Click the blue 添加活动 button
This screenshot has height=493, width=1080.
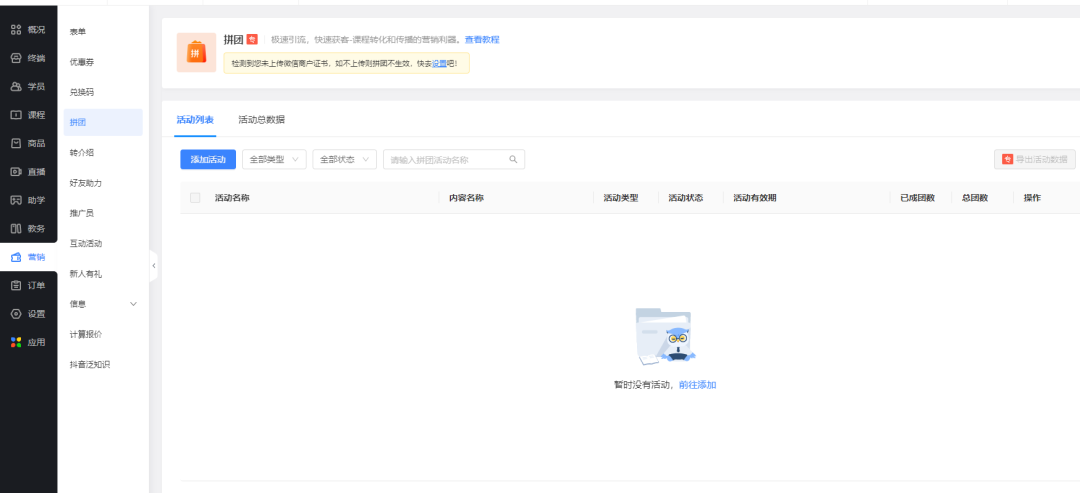point(208,160)
